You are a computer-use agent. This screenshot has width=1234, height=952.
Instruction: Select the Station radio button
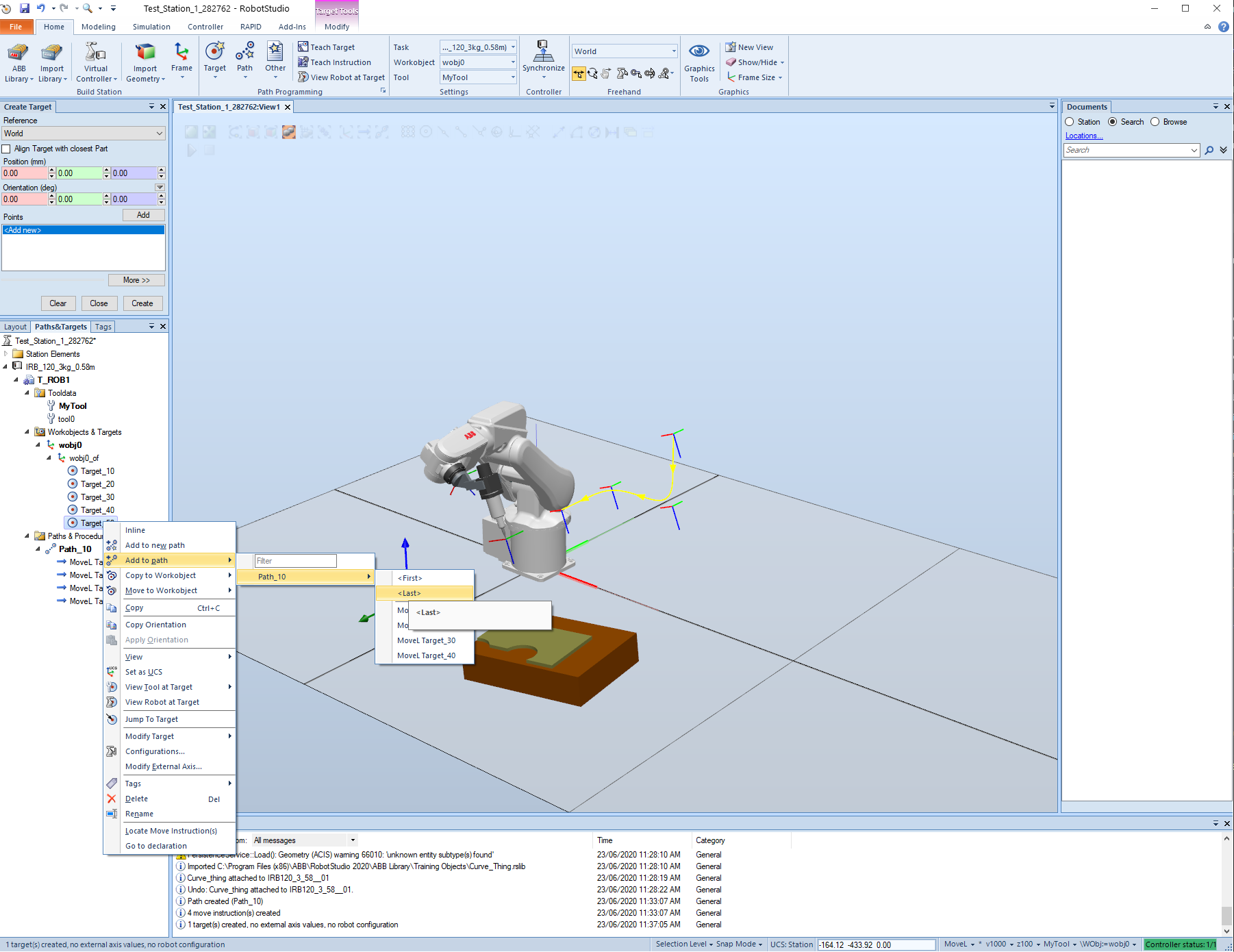(x=1070, y=122)
